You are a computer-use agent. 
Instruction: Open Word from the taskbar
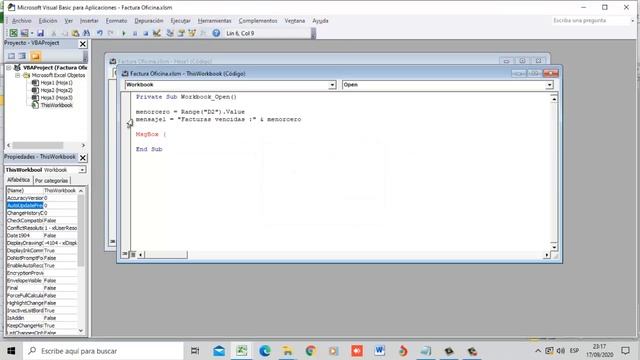pos(380,351)
